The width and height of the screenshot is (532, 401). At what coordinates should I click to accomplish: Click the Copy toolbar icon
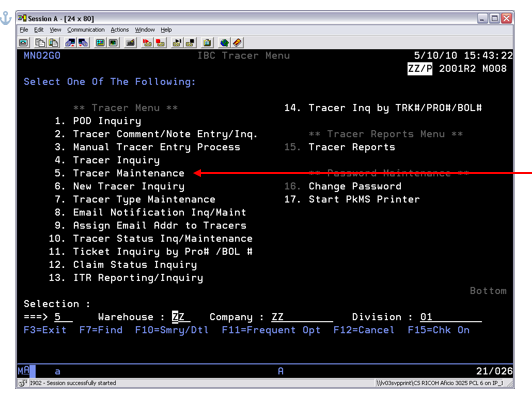pyautogui.click(x=40, y=42)
